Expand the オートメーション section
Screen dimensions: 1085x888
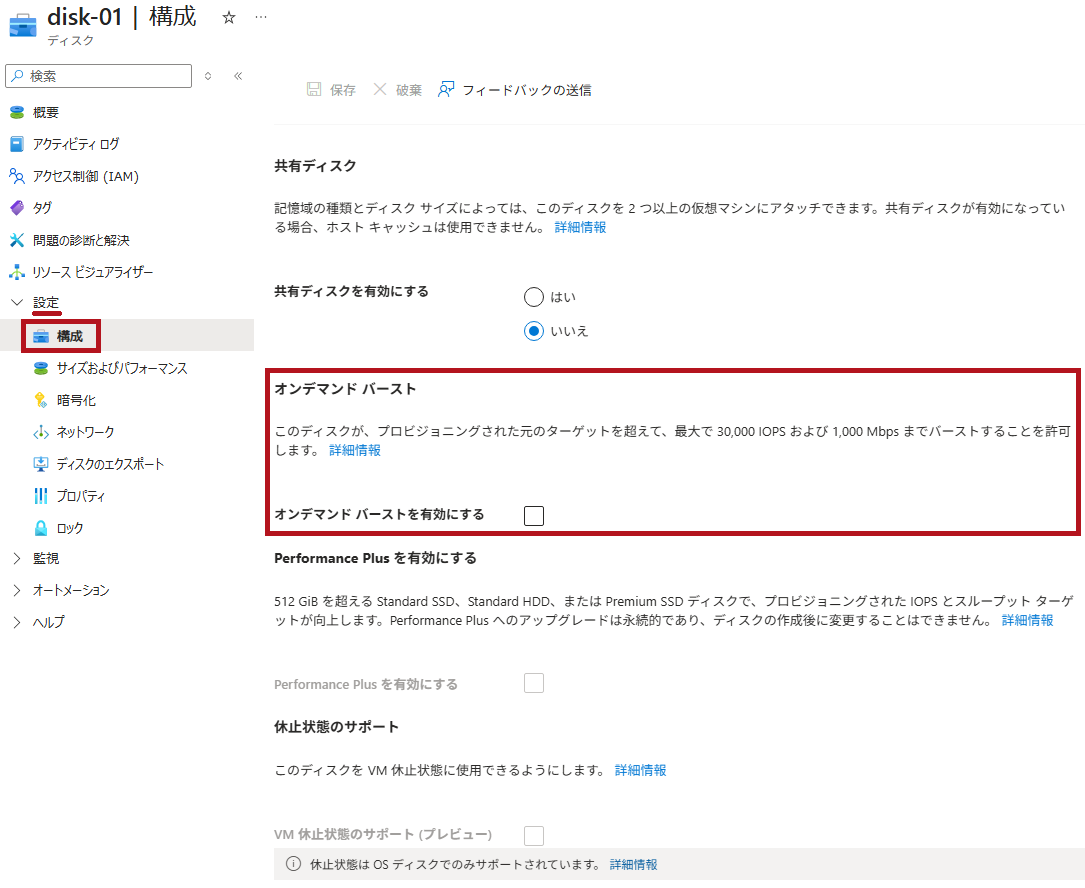point(17,590)
